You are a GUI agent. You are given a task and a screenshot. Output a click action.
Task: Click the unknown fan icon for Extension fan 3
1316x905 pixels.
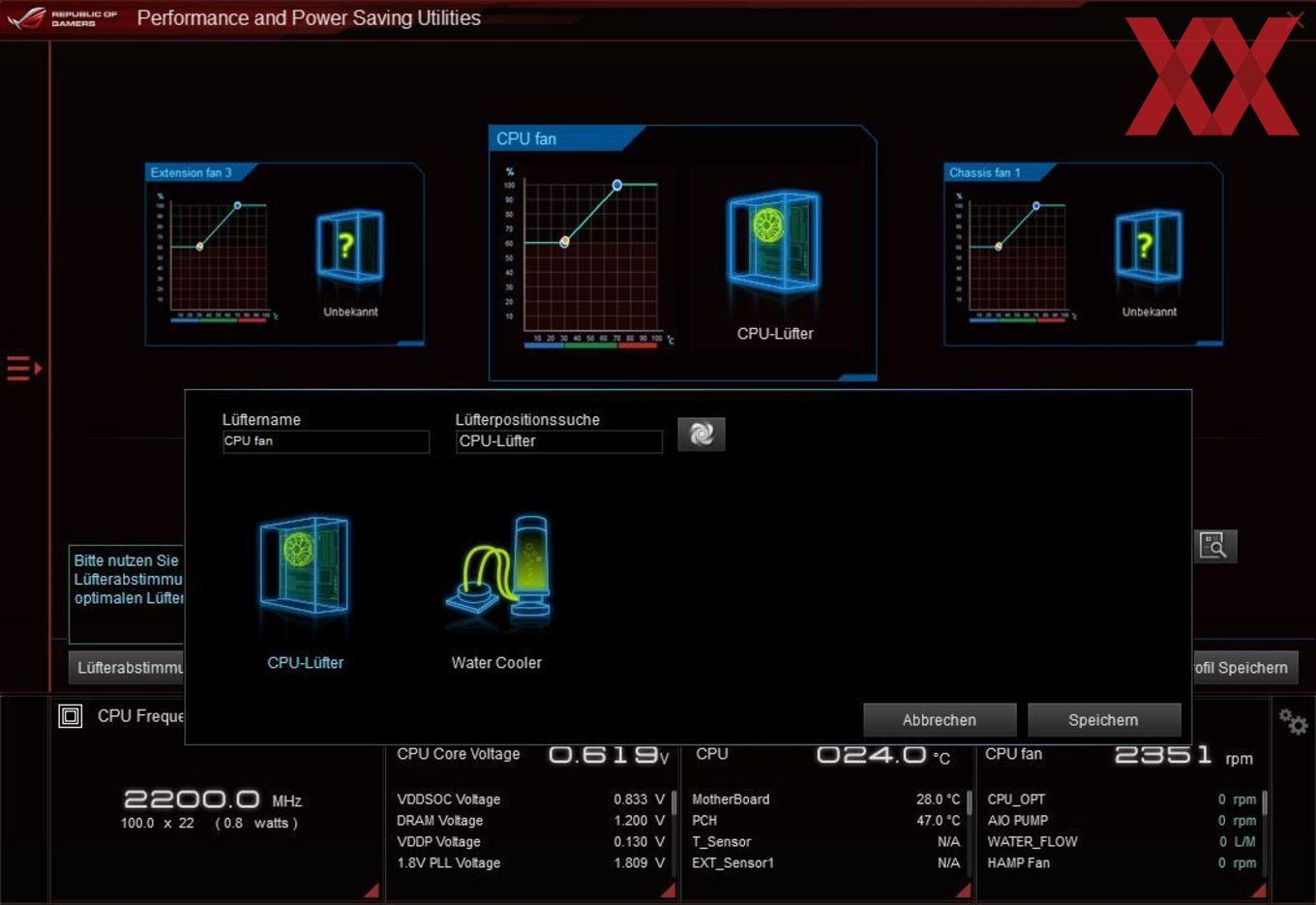(x=349, y=246)
